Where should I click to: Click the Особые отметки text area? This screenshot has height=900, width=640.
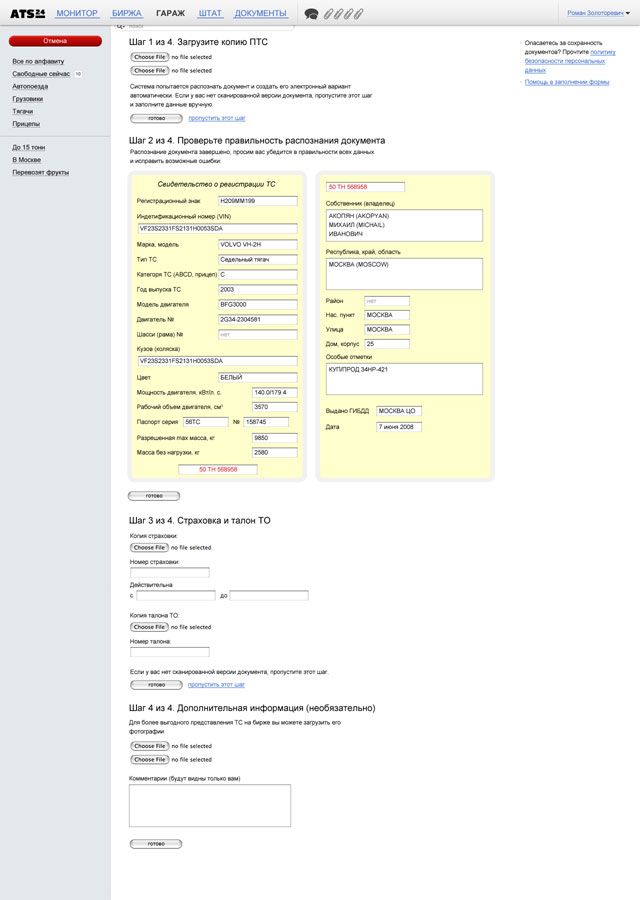404,379
